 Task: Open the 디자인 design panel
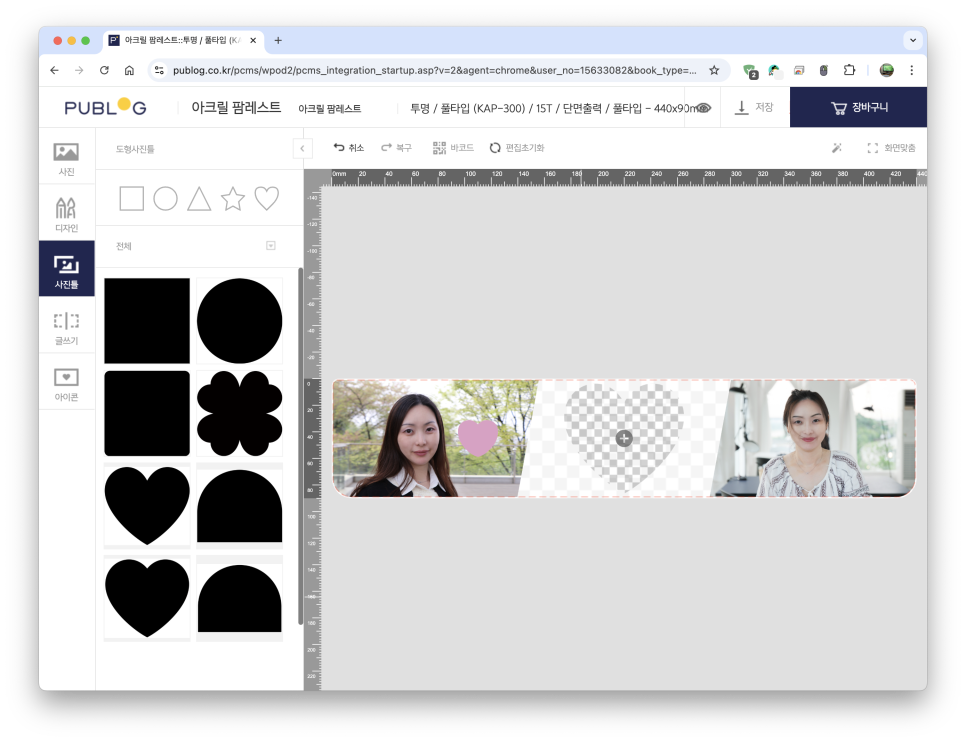click(67, 214)
